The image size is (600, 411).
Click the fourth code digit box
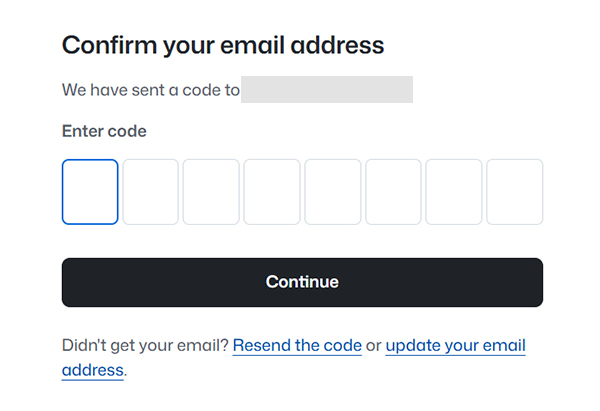pyautogui.click(x=272, y=192)
